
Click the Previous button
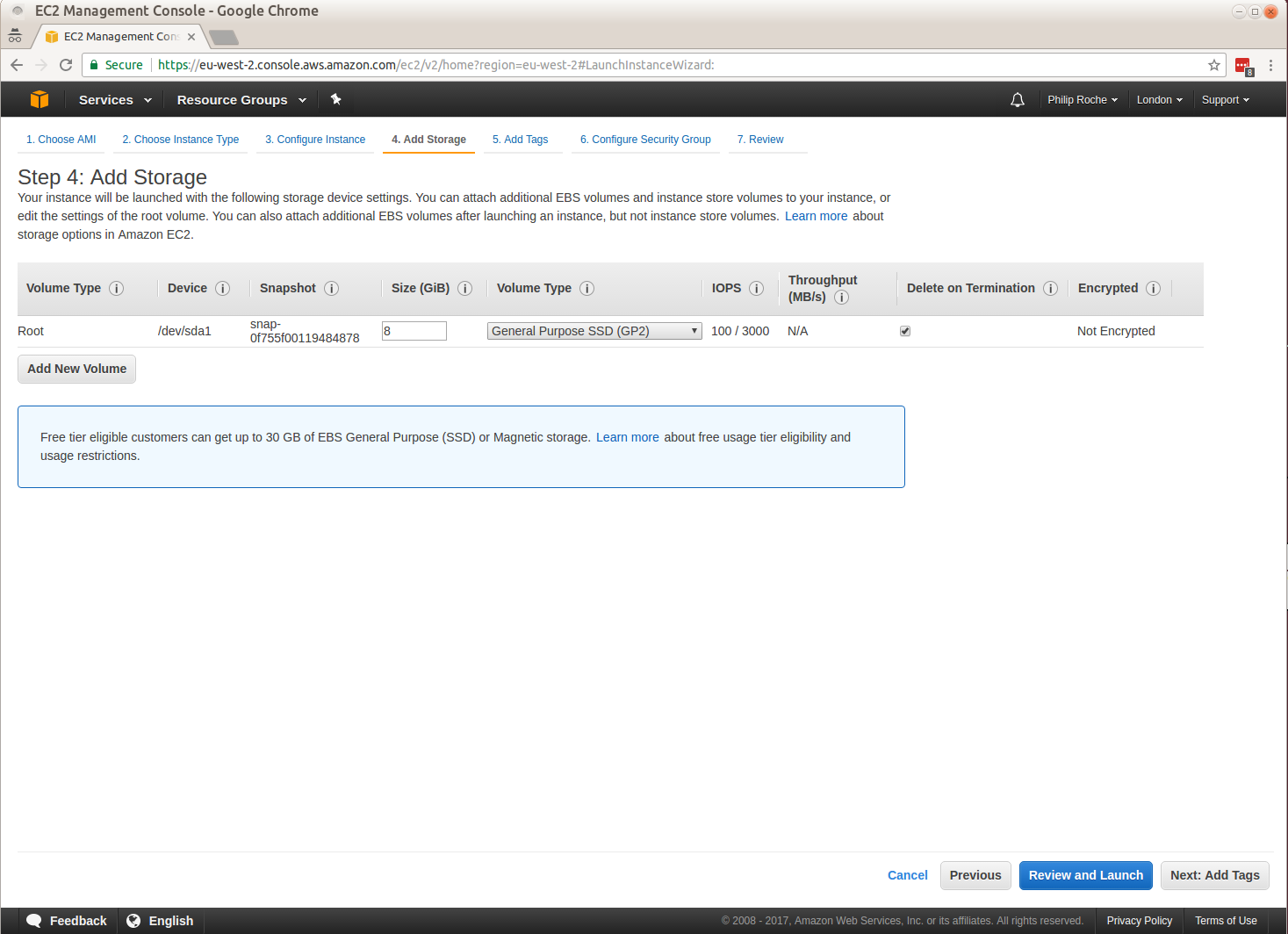pos(975,875)
